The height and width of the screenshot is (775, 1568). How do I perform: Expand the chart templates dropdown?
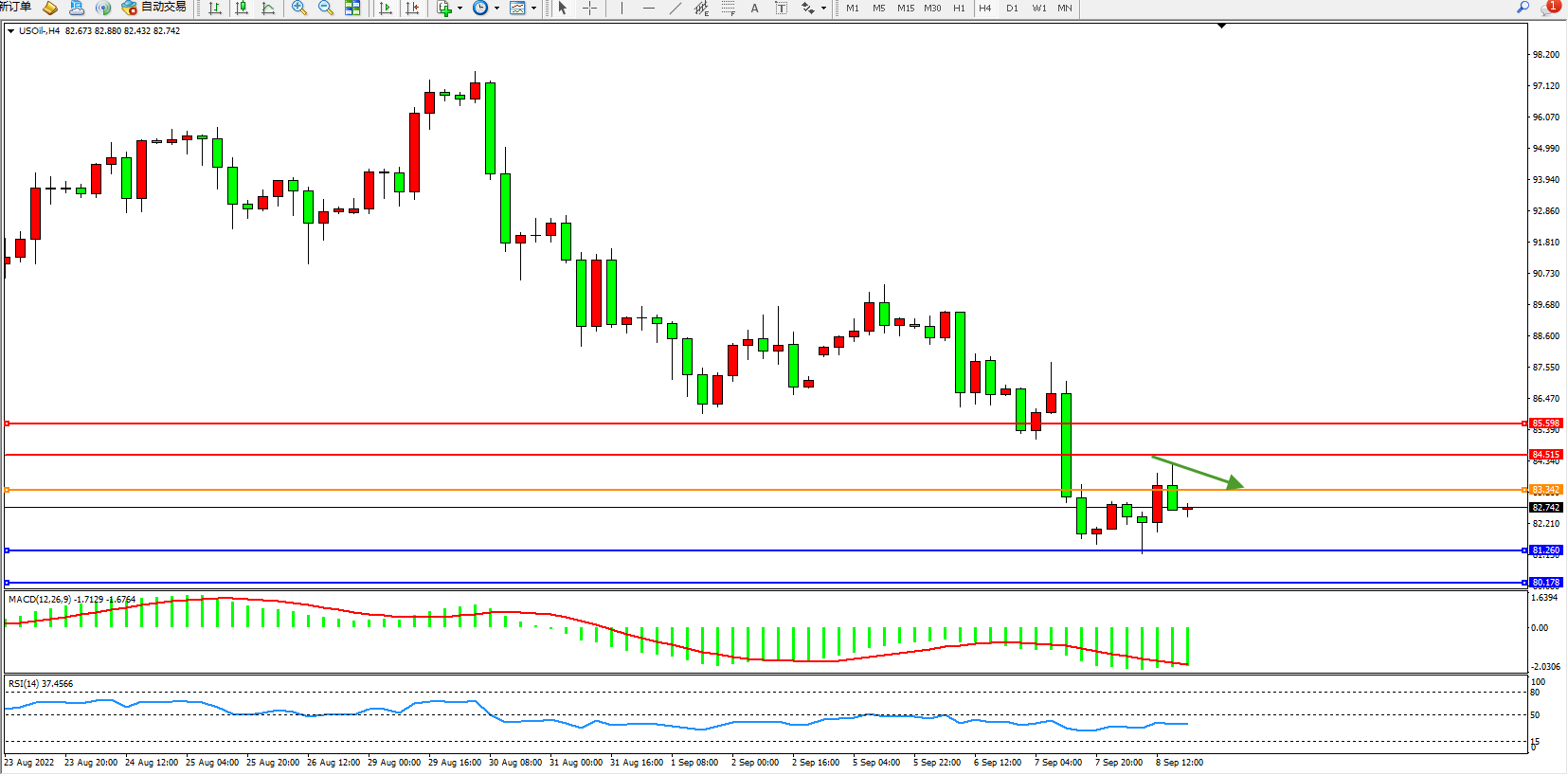pos(533,9)
